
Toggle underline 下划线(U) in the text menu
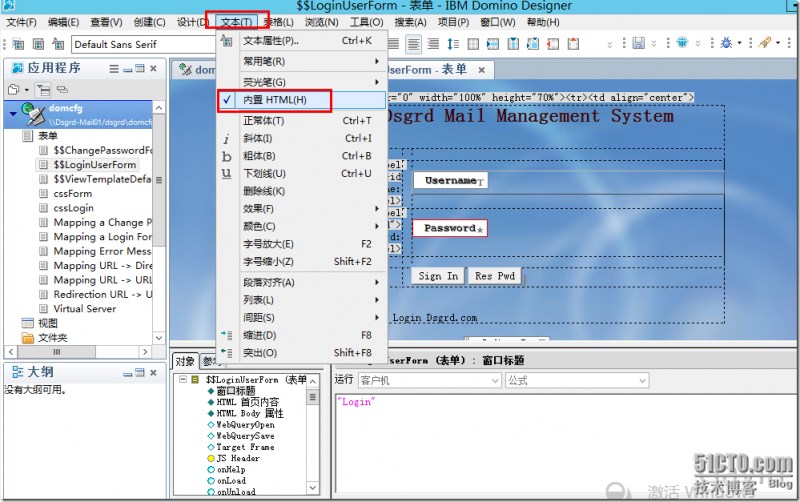[302, 173]
